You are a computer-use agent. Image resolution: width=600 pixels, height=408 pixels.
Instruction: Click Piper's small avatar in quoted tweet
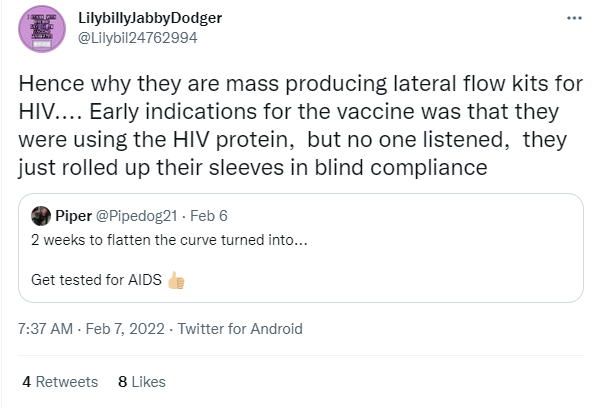(41, 216)
